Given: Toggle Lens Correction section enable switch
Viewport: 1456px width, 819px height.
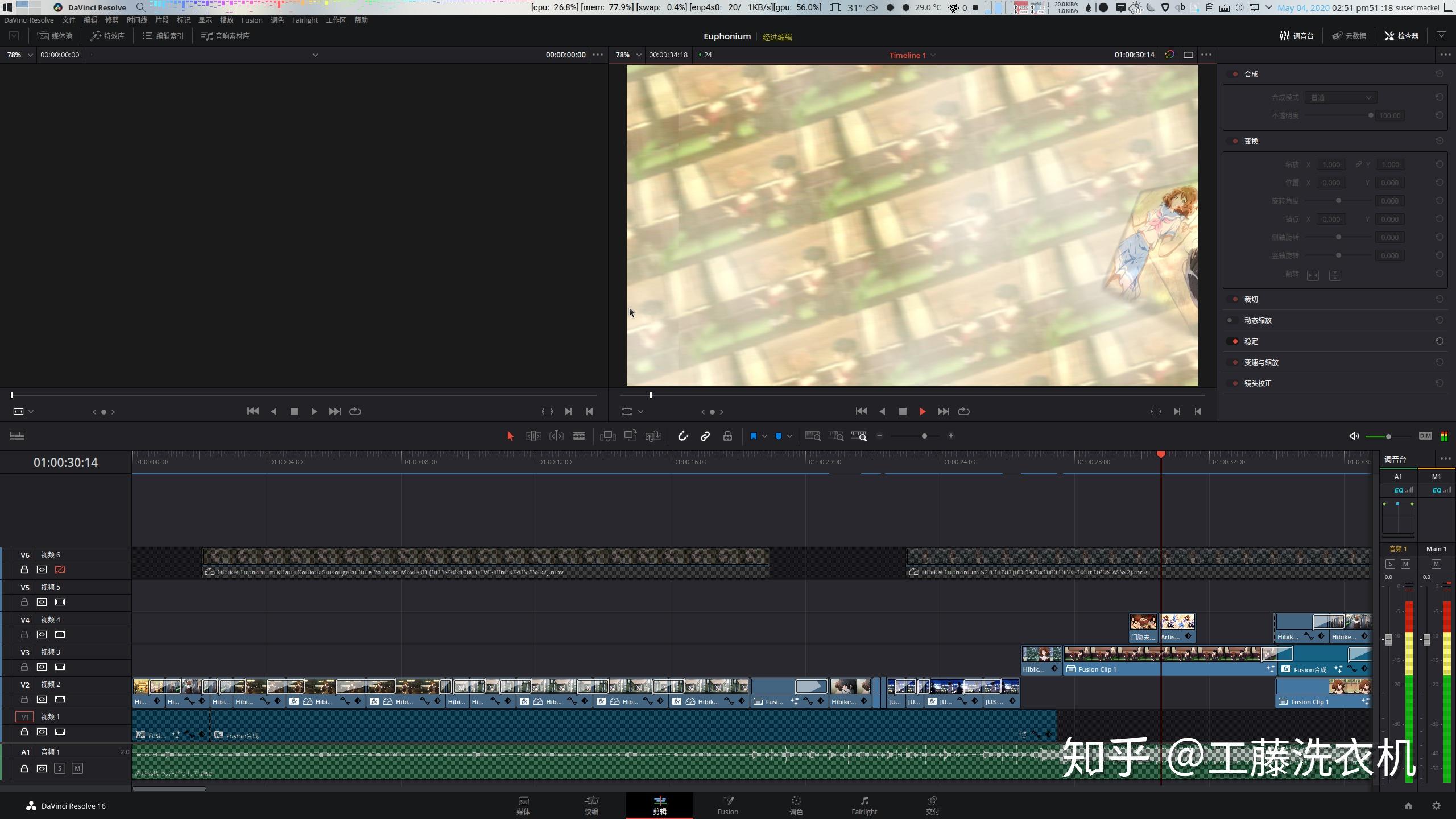Looking at the screenshot, I should point(1232,383).
